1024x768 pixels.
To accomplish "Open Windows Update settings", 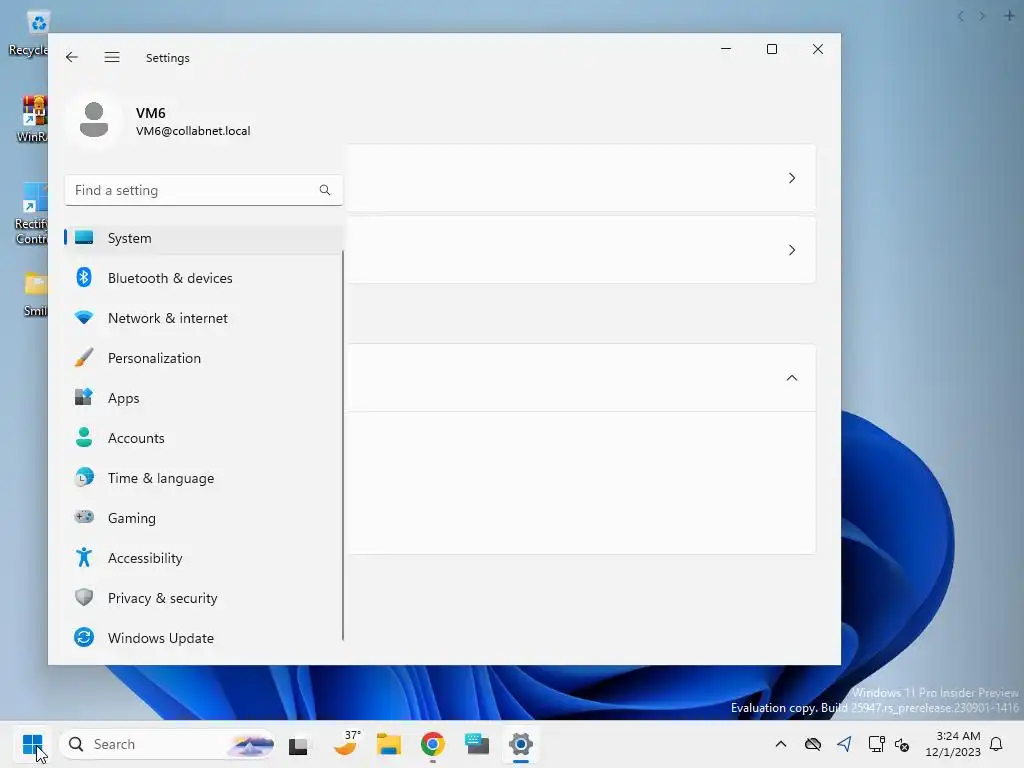I will (x=204, y=638).
